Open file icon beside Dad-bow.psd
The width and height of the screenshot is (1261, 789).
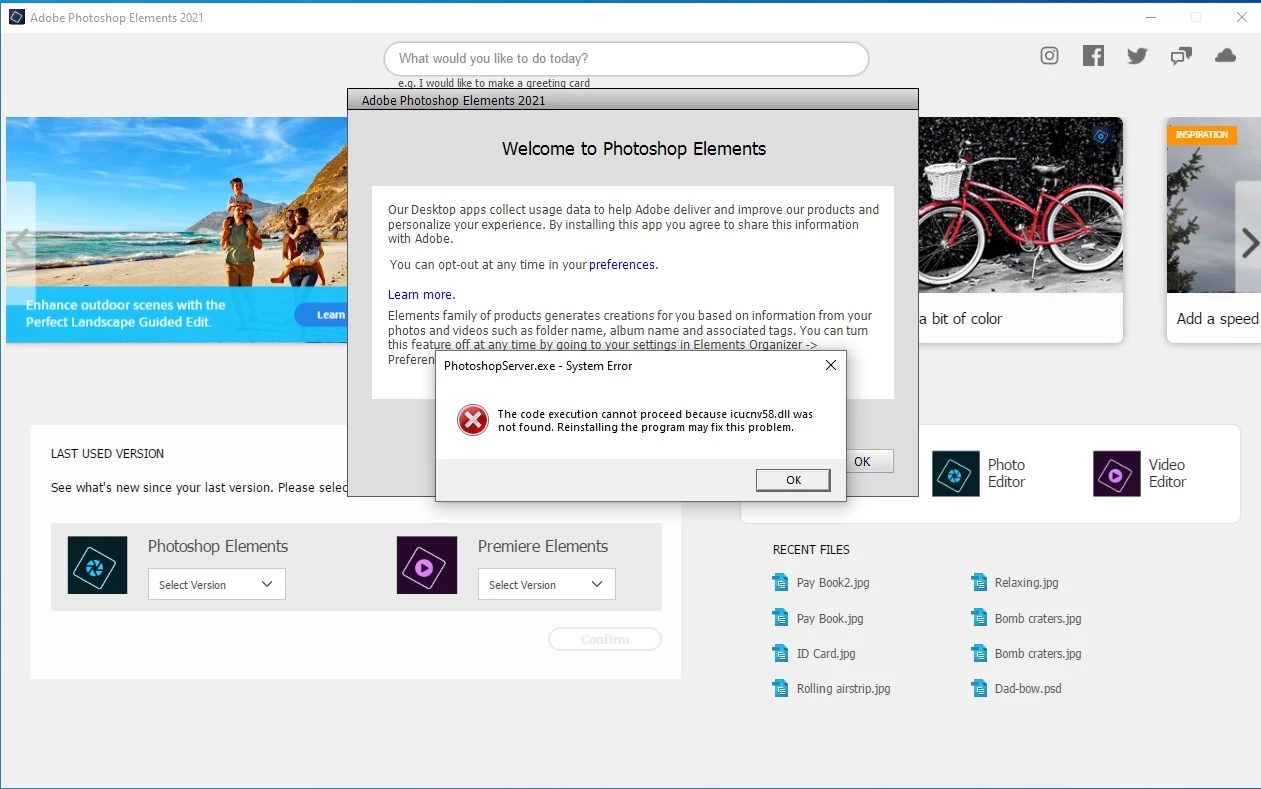pyautogui.click(x=978, y=688)
